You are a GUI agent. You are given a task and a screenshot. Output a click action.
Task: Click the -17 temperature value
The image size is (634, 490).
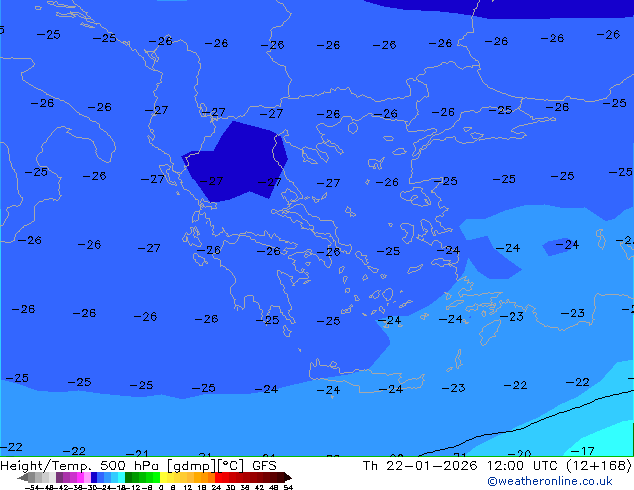click(583, 450)
